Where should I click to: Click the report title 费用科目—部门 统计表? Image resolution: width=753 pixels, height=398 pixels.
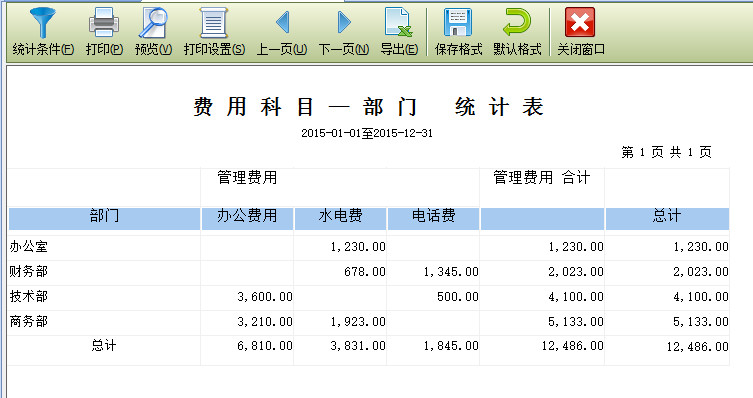(x=368, y=107)
